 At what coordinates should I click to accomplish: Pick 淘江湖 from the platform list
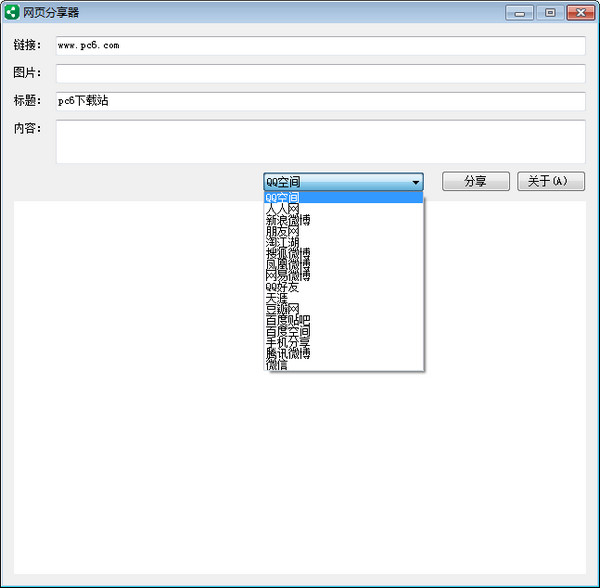pyautogui.click(x=344, y=242)
